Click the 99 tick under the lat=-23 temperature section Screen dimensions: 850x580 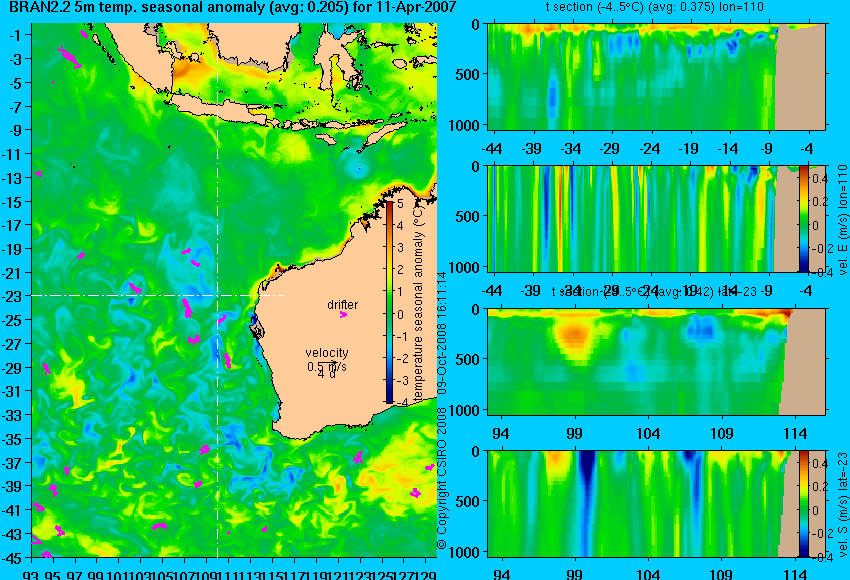pyautogui.click(x=574, y=433)
